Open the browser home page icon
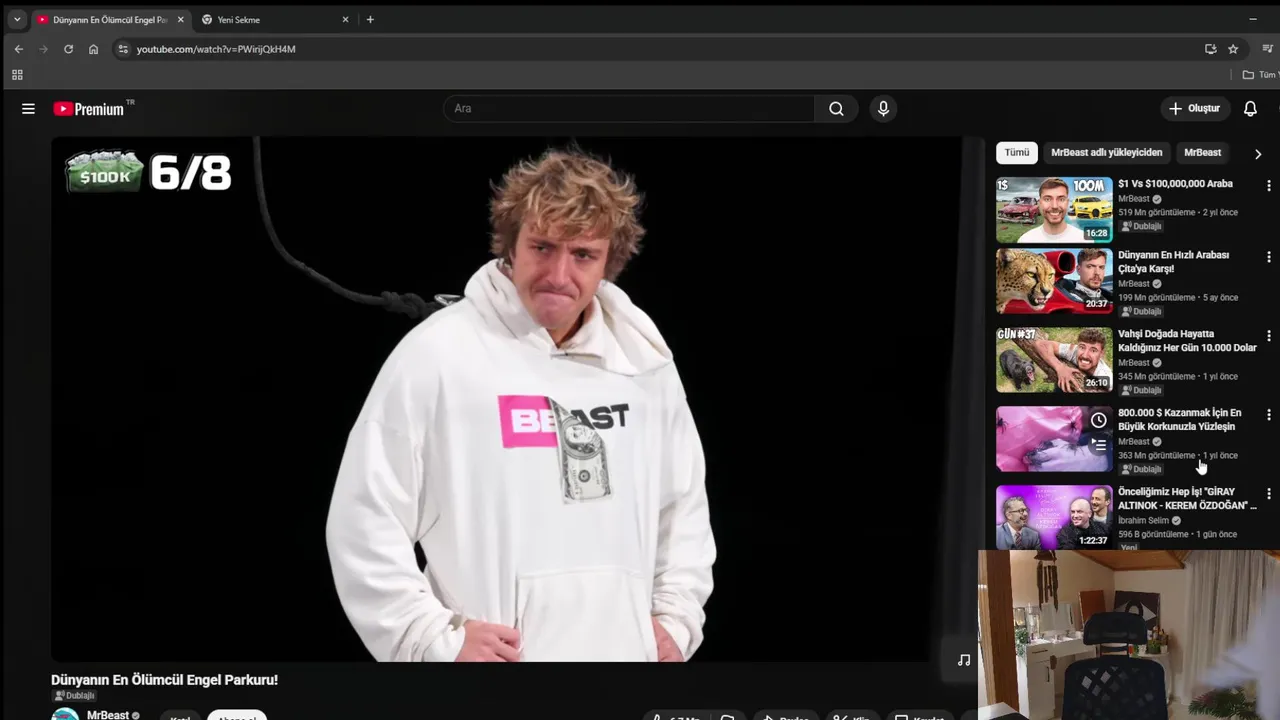1280x720 pixels. coord(93,49)
